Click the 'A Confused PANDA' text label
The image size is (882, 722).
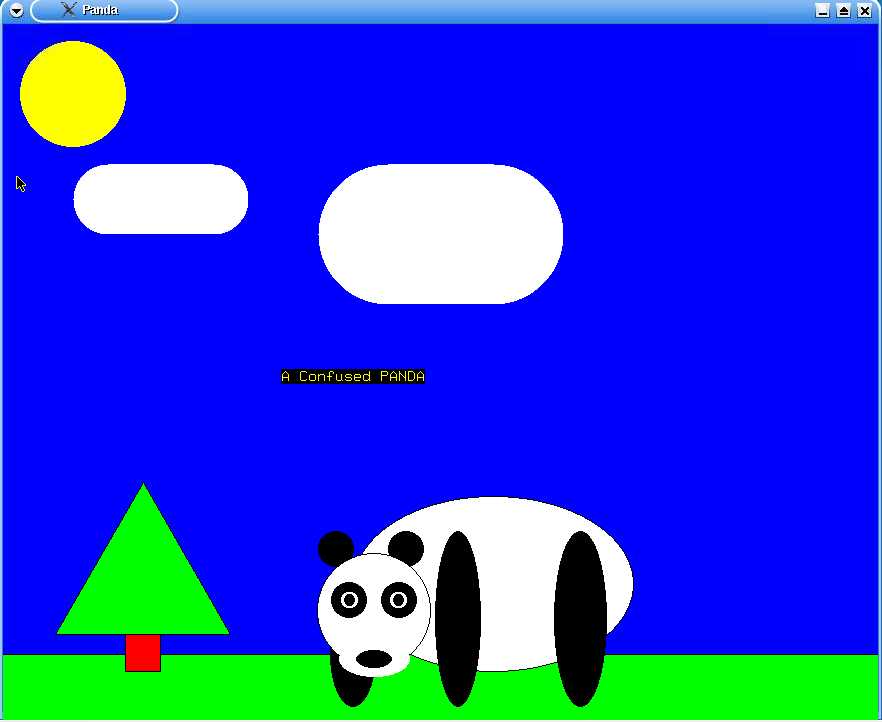(x=353, y=376)
